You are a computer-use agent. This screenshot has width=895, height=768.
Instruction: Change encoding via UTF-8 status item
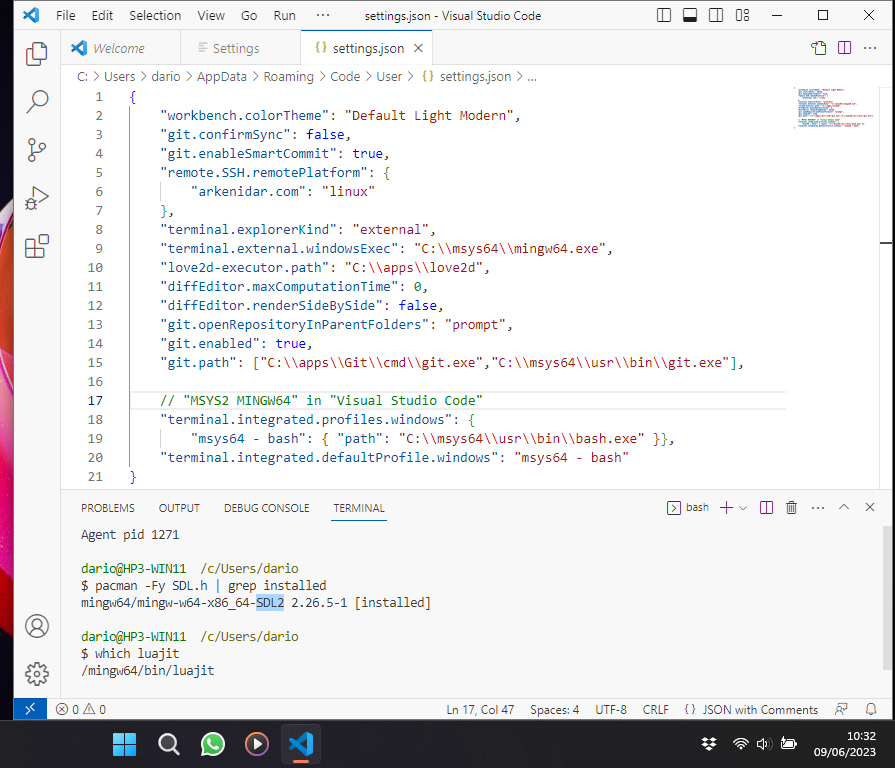[611, 709]
